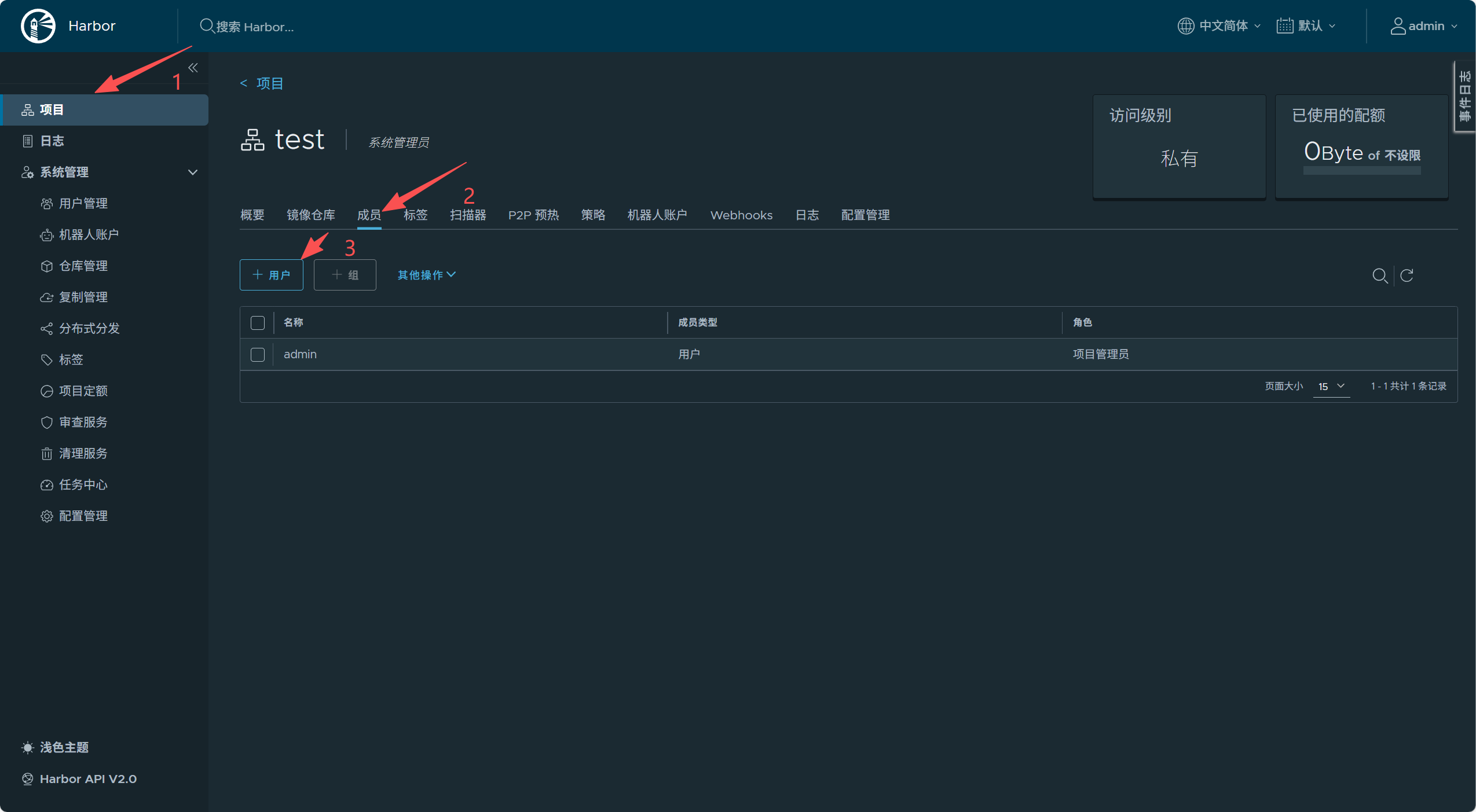This screenshot has width=1476, height=812.
Task: Refresh the members list
Action: (x=1407, y=275)
